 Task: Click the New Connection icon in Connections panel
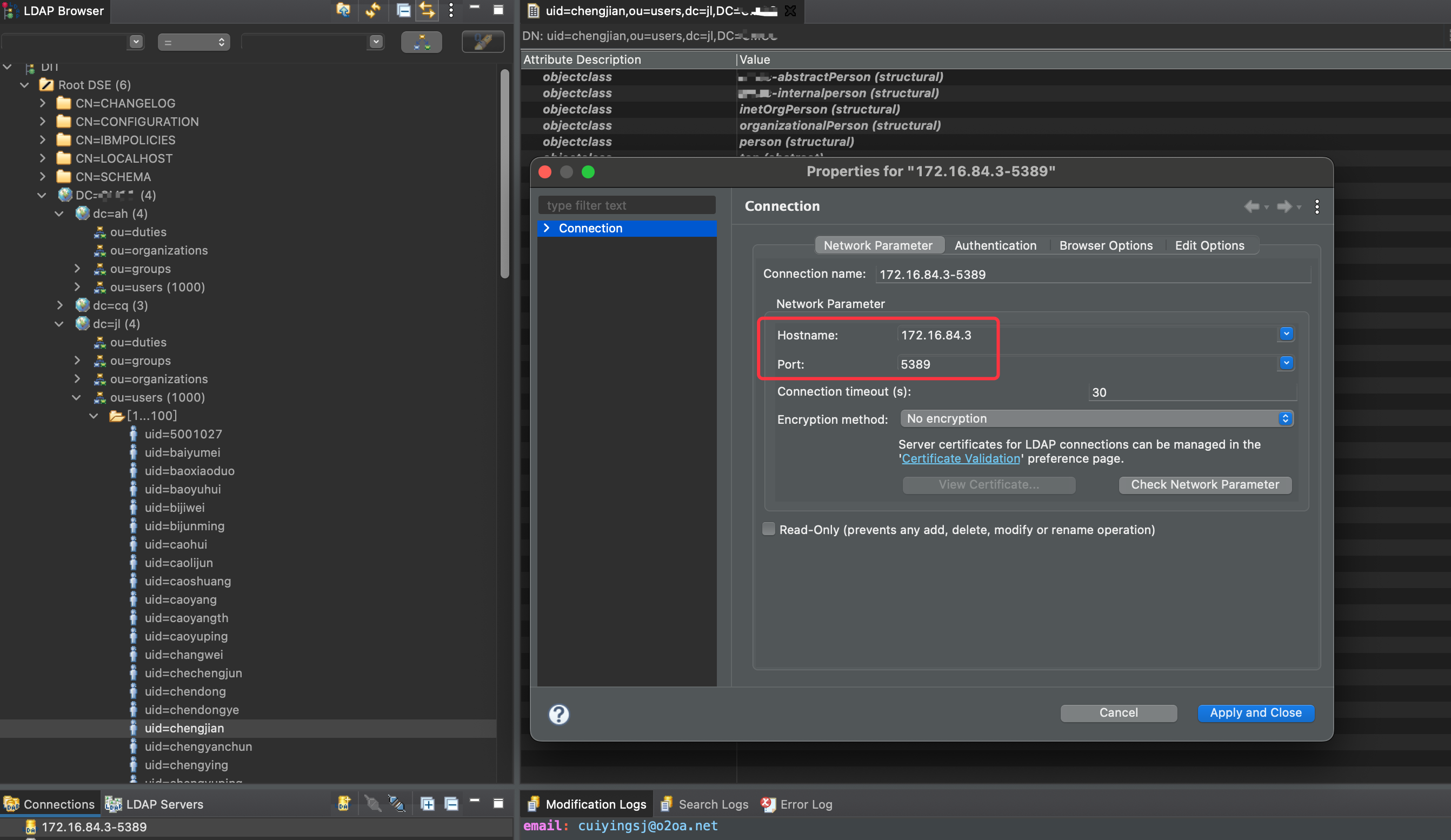click(x=344, y=803)
